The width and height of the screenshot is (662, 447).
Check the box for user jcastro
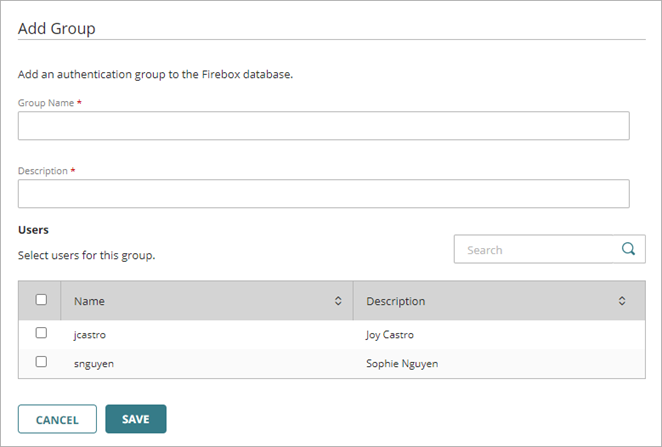point(41,333)
